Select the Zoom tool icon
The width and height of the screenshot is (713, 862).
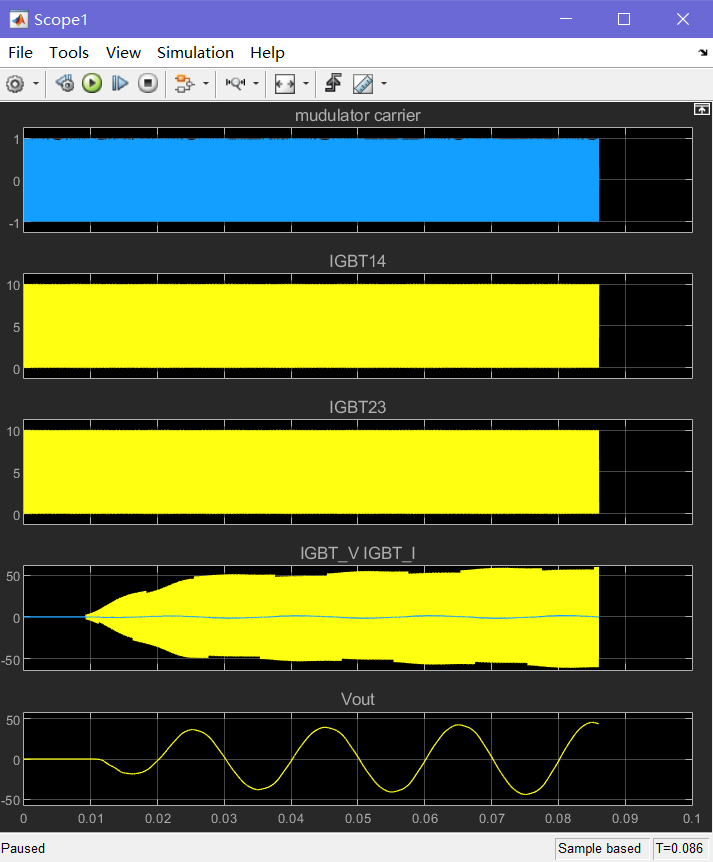point(235,84)
